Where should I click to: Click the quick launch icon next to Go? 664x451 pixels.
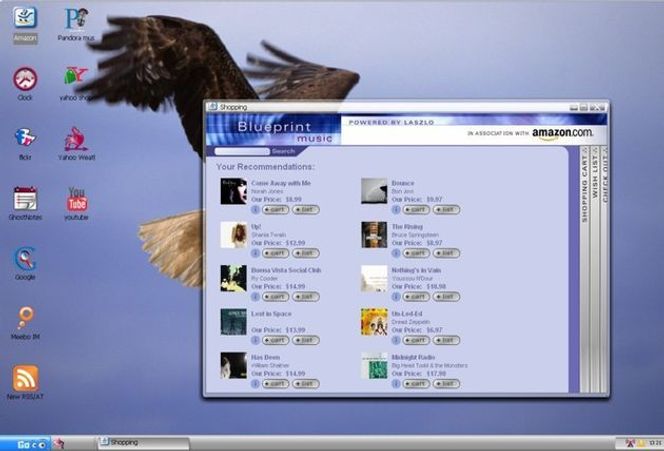tap(58, 443)
